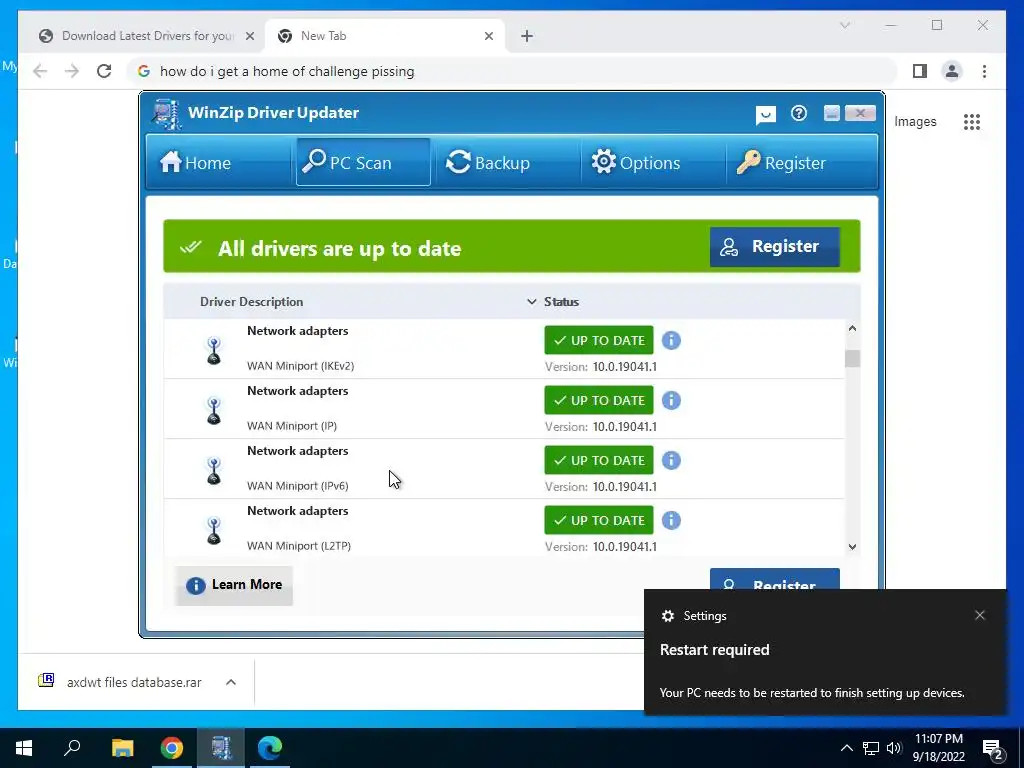The image size is (1024, 768).
Task: Click UP TO DATE badge for WAN Miniport (IPv6)
Action: click(x=599, y=460)
